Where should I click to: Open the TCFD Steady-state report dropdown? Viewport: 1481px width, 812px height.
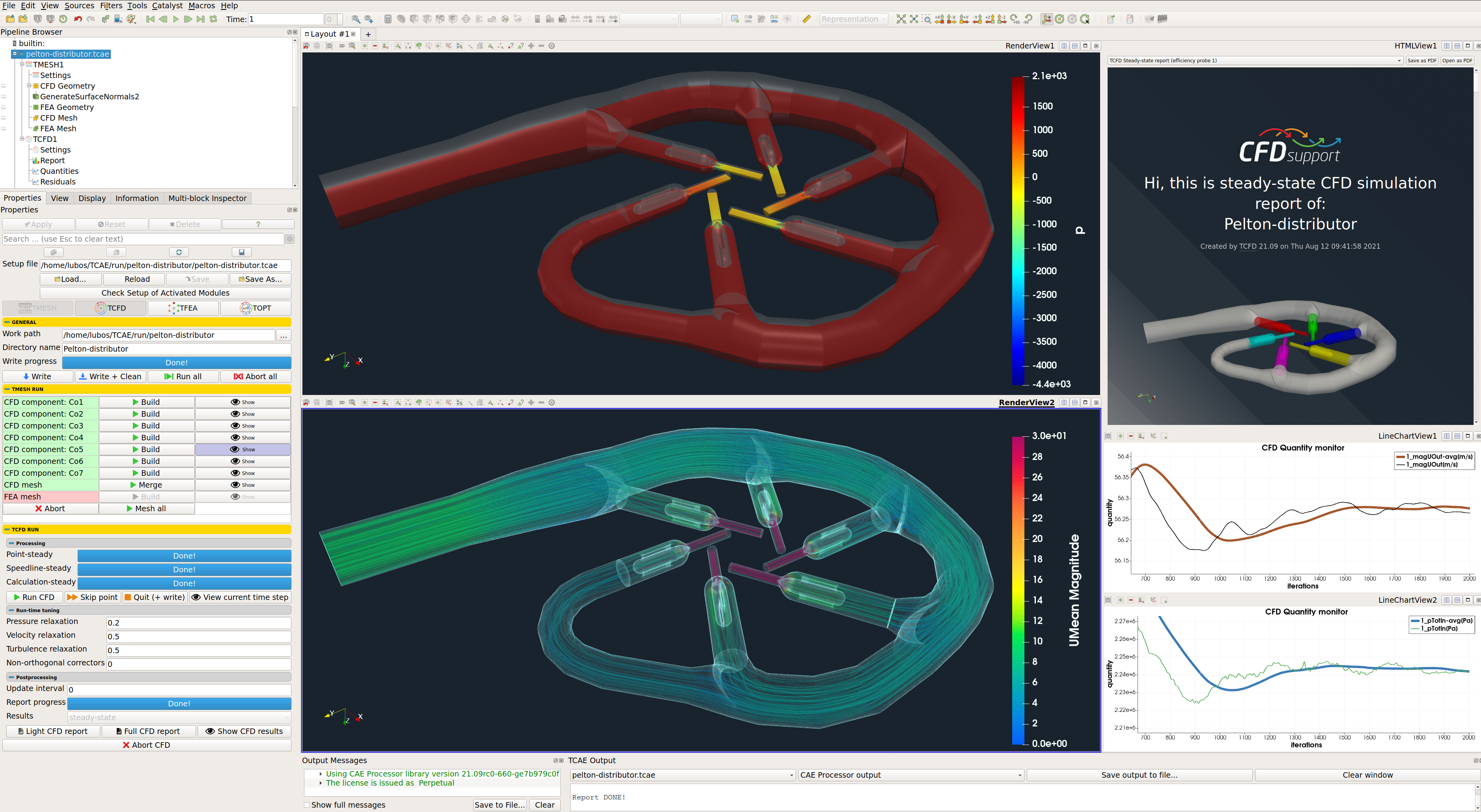coord(1255,60)
